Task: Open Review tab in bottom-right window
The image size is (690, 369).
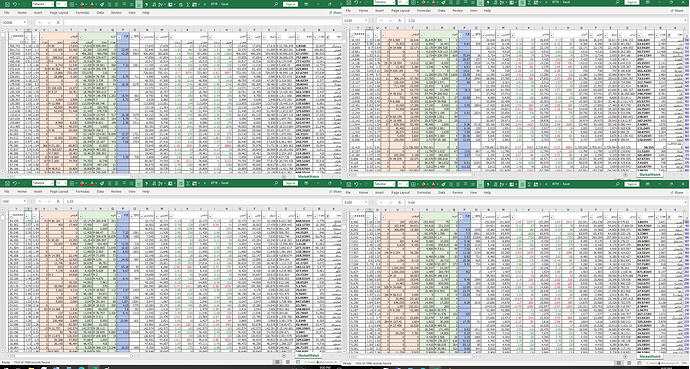Action: point(457,193)
